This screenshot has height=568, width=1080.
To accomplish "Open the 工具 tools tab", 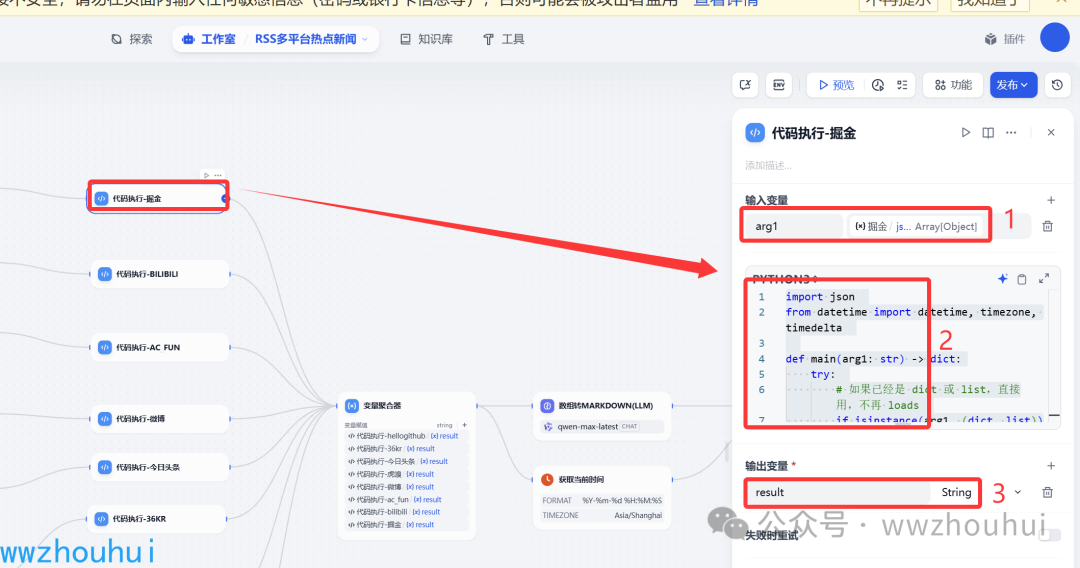I will click(x=503, y=39).
